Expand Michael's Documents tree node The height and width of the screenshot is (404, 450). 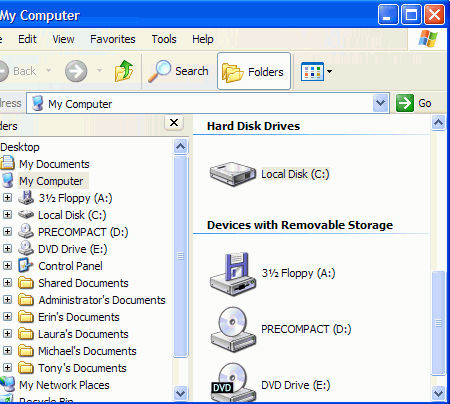click(x=7, y=351)
